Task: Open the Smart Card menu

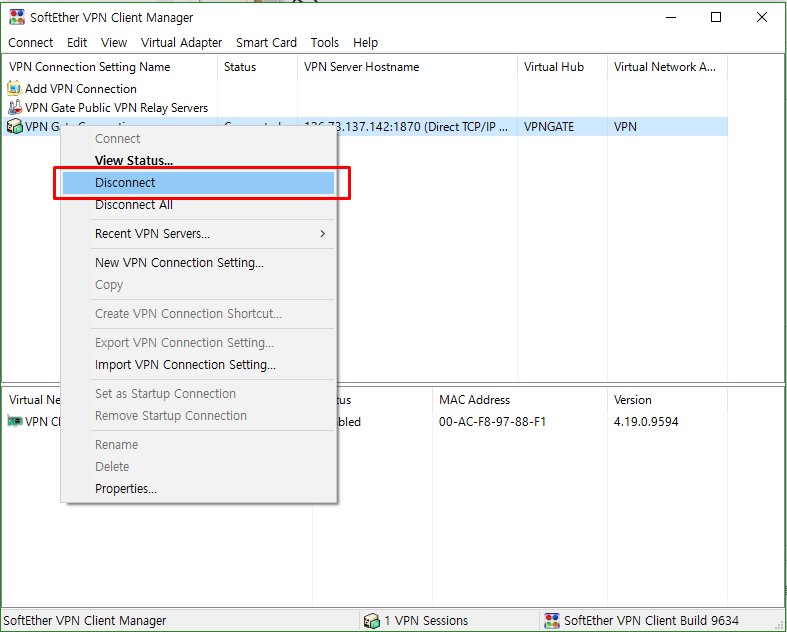Action: (x=267, y=43)
